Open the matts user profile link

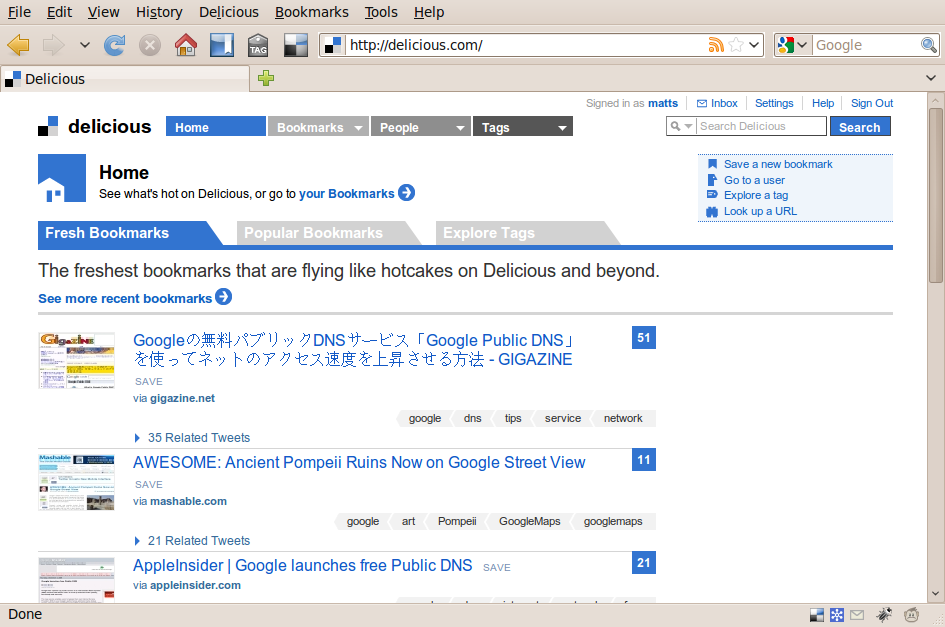coord(663,103)
